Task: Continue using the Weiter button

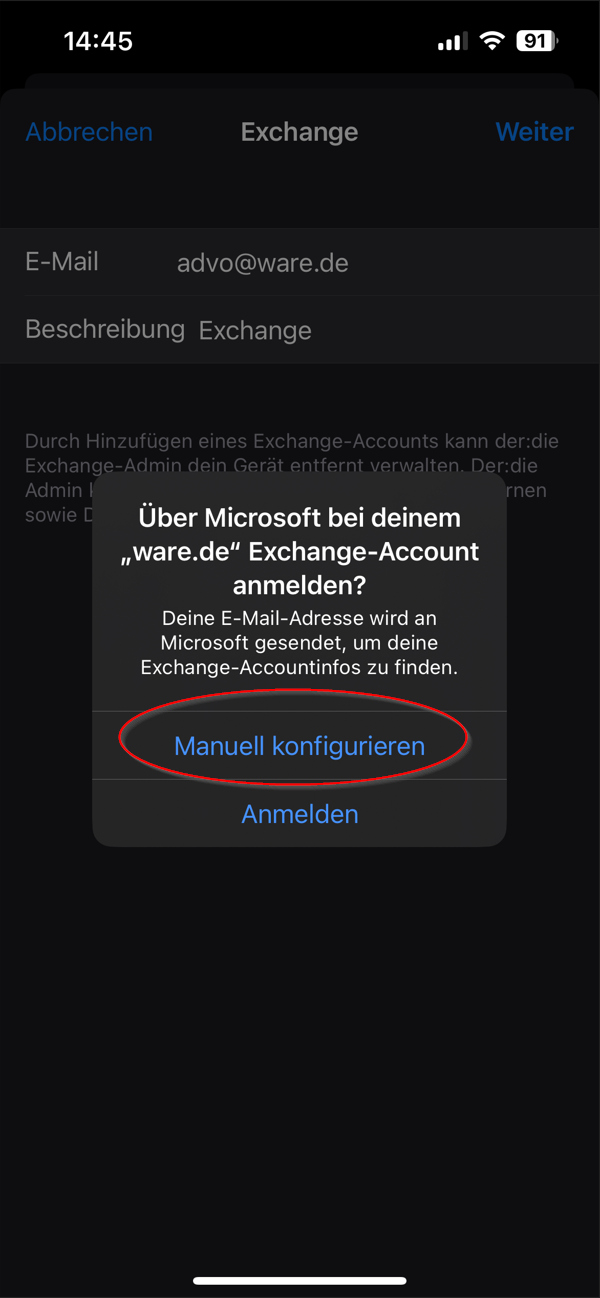Action: [535, 132]
